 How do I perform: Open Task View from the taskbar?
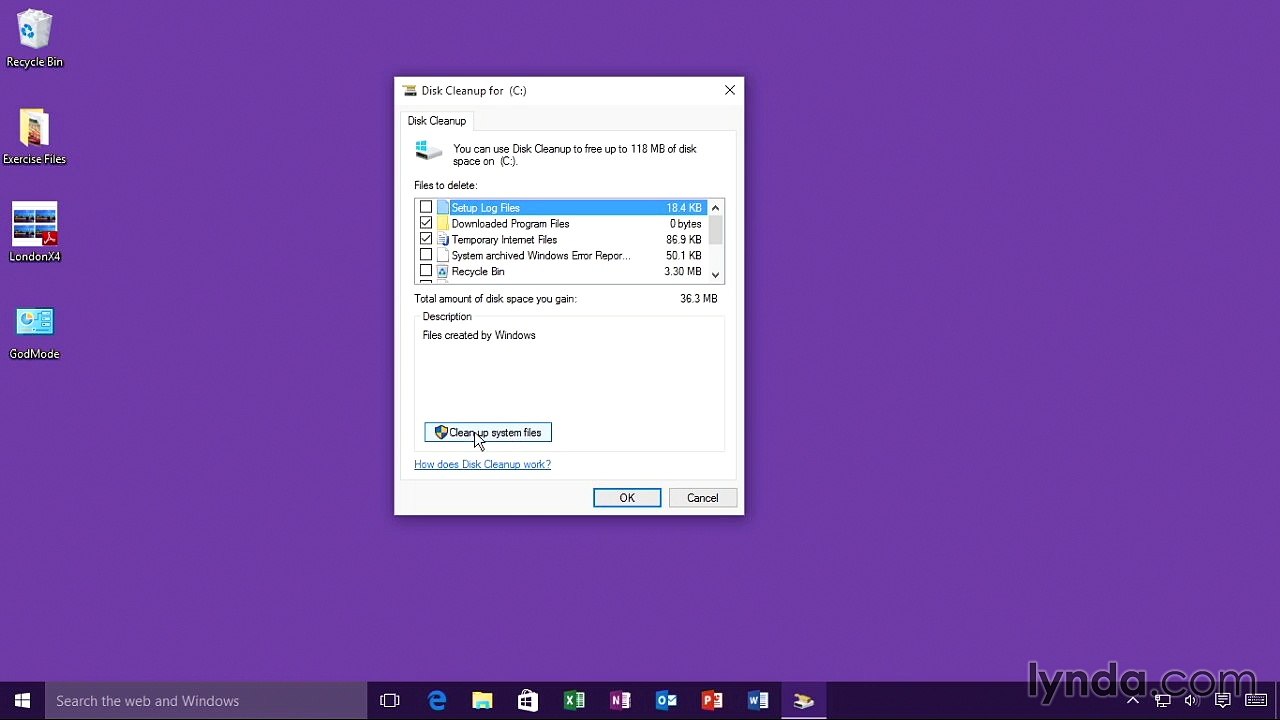click(390, 701)
